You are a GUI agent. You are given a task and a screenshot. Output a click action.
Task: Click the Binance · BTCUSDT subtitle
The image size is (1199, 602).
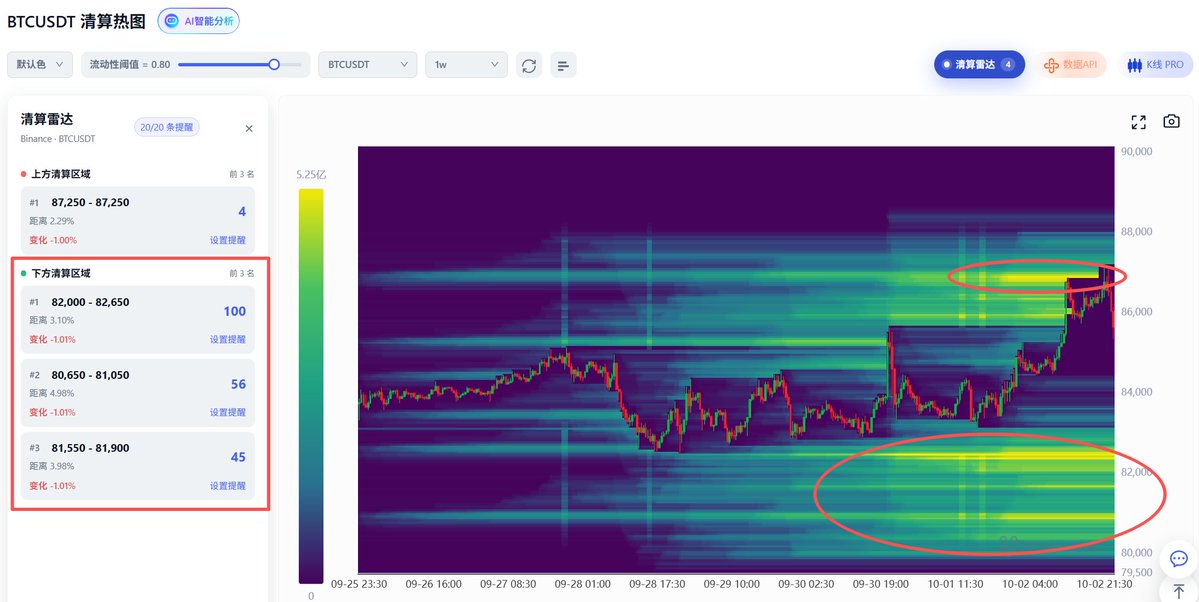tap(58, 139)
